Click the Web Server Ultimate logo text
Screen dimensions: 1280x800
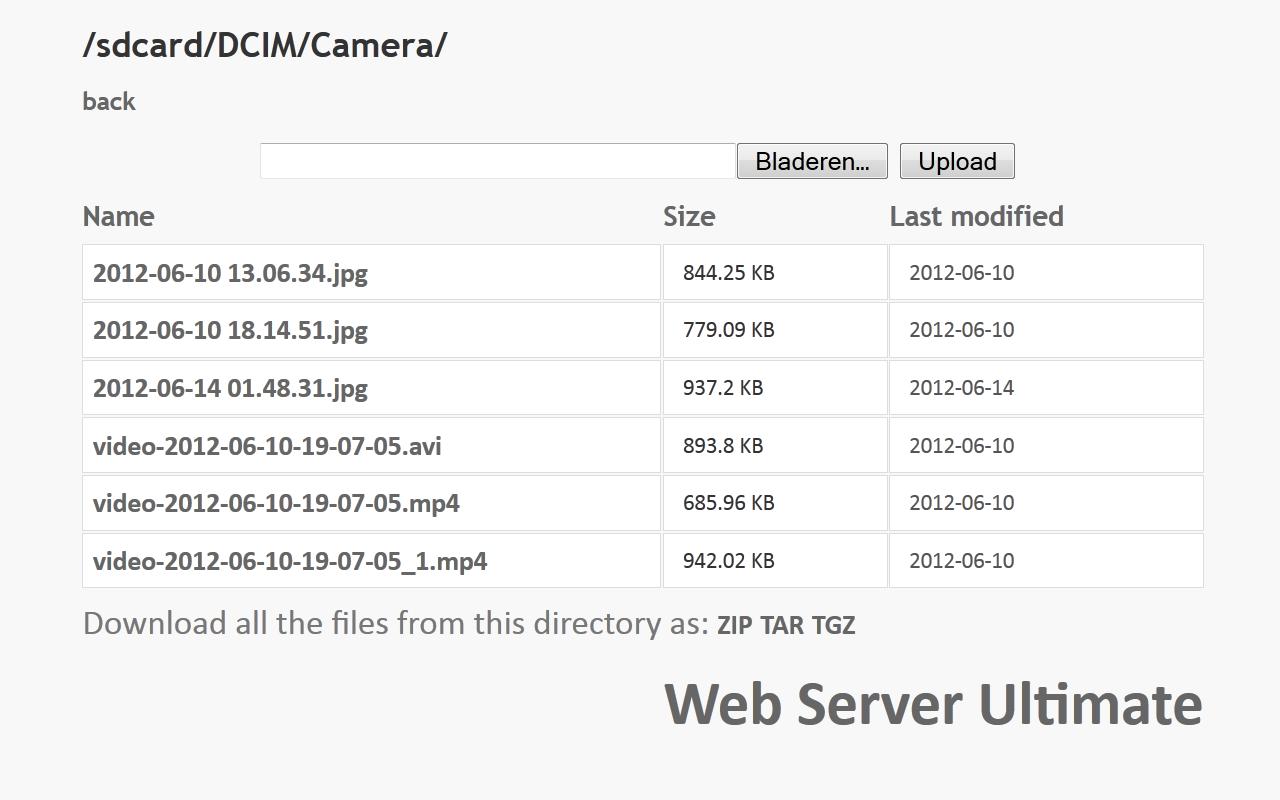(x=933, y=703)
